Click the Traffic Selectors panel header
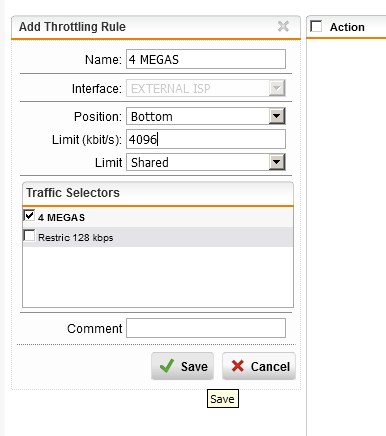The height and width of the screenshot is (436, 386). [158, 193]
